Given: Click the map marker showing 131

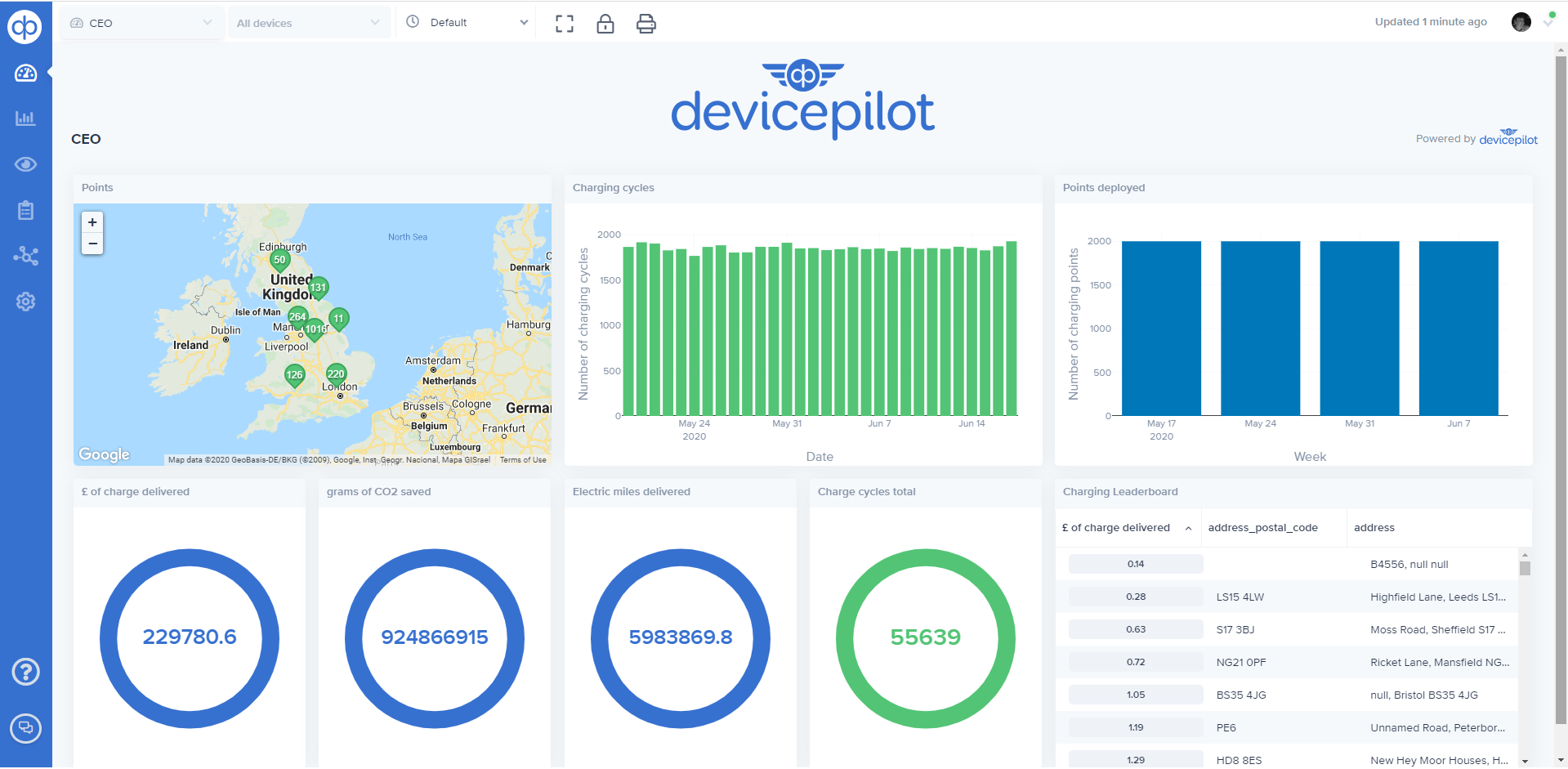Looking at the screenshot, I should 319,288.
